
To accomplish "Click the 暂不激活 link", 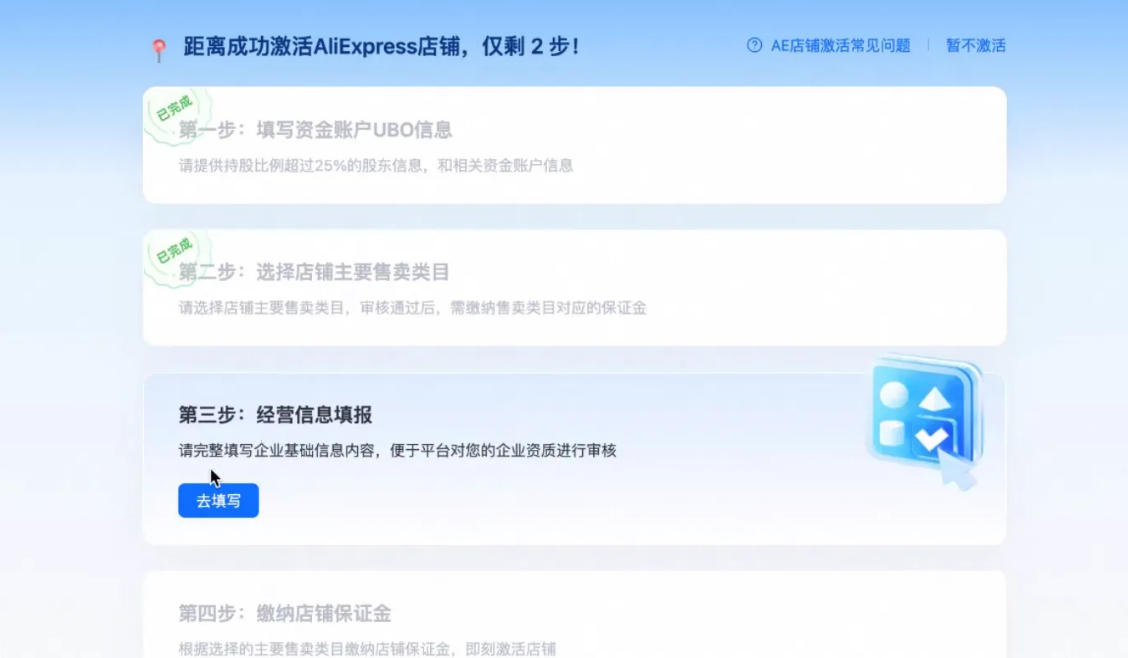I will [x=975, y=46].
